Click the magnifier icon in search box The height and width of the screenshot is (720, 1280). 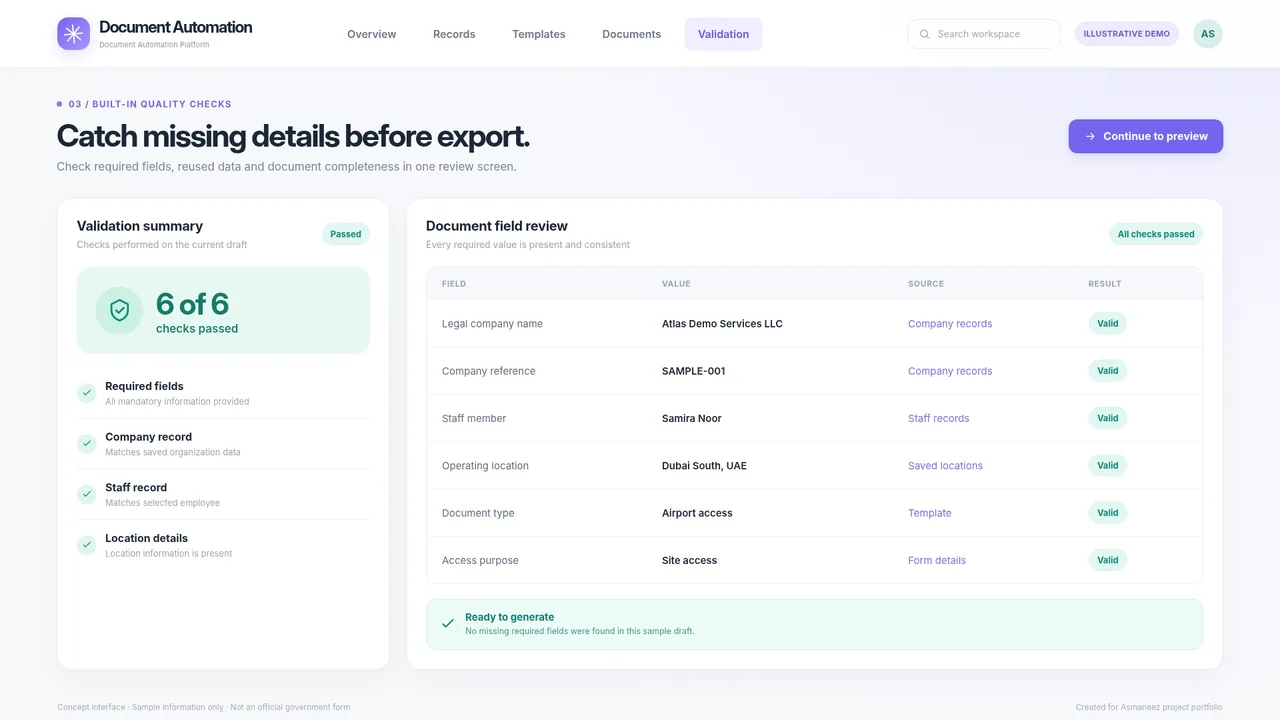(925, 34)
